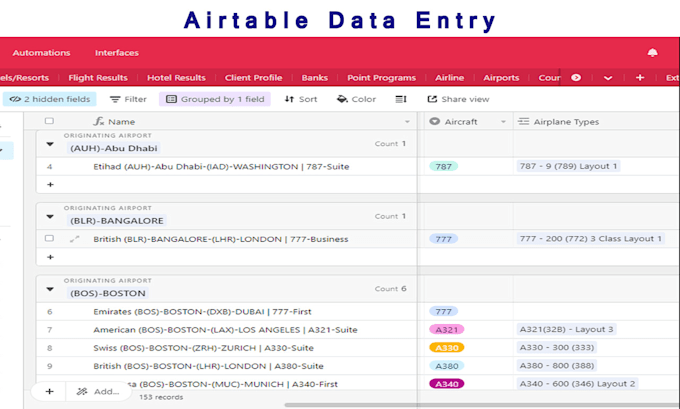Expand the record in the British Bangalore row

click(x=75, y=239)
